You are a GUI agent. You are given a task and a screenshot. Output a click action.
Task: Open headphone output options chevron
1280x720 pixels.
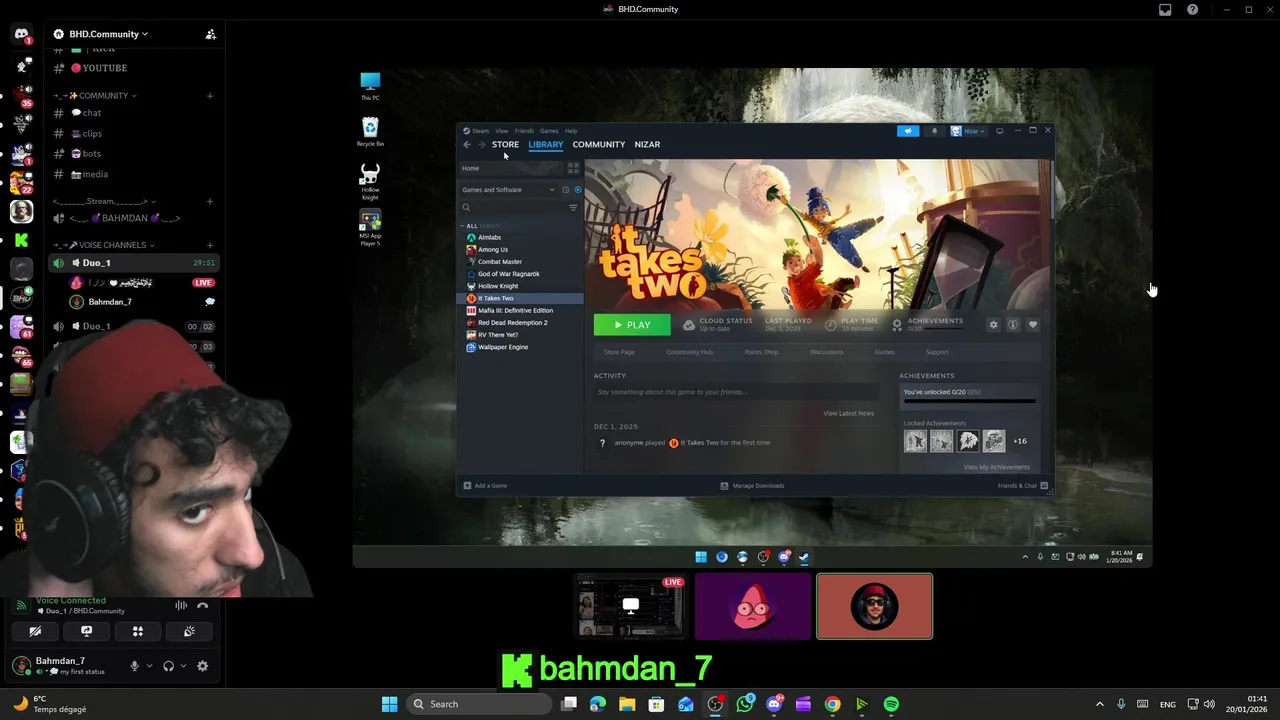tap(183, 666)
